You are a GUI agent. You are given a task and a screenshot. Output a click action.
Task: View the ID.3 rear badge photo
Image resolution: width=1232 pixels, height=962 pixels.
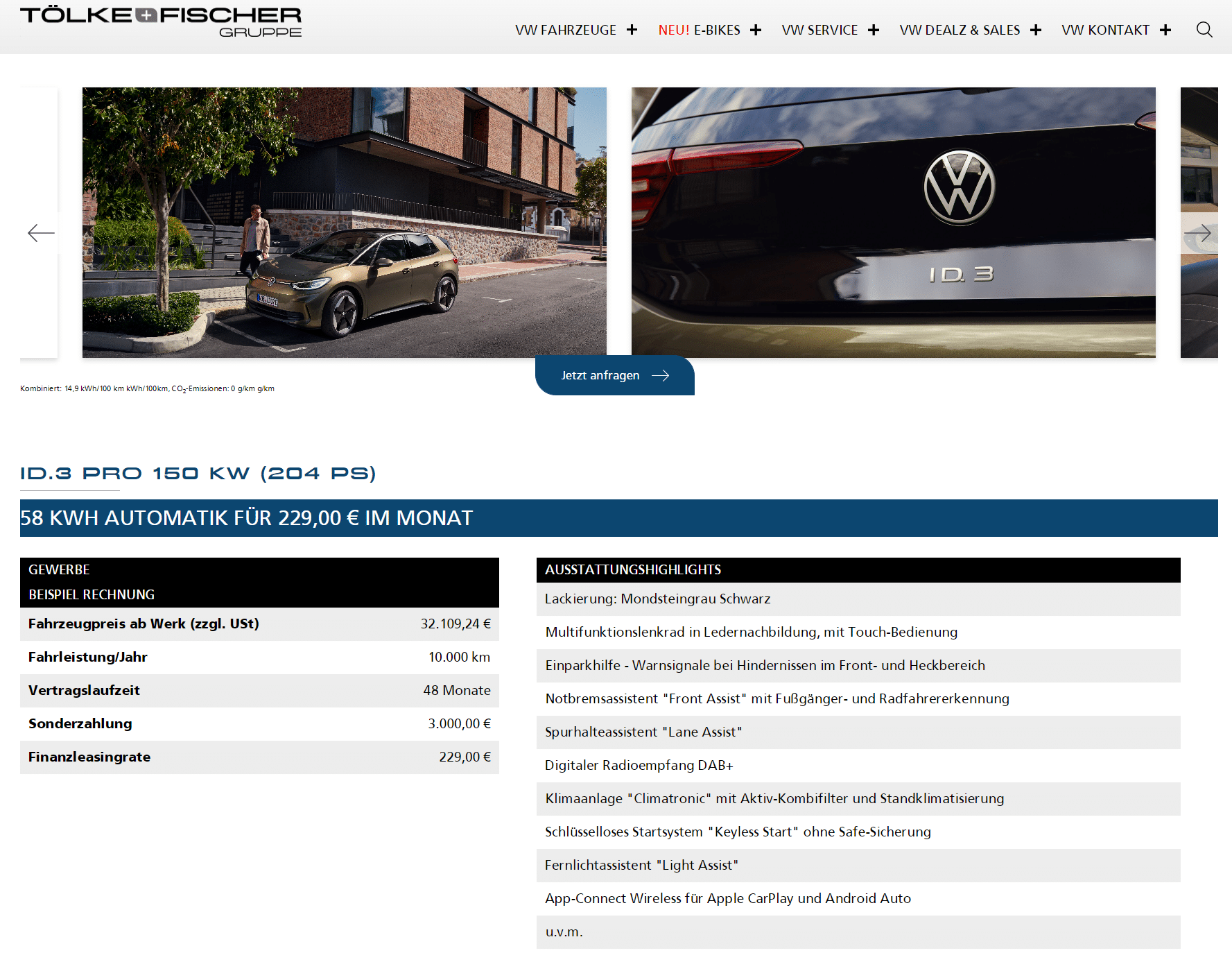pyautogui.click(x=894, y=223)
